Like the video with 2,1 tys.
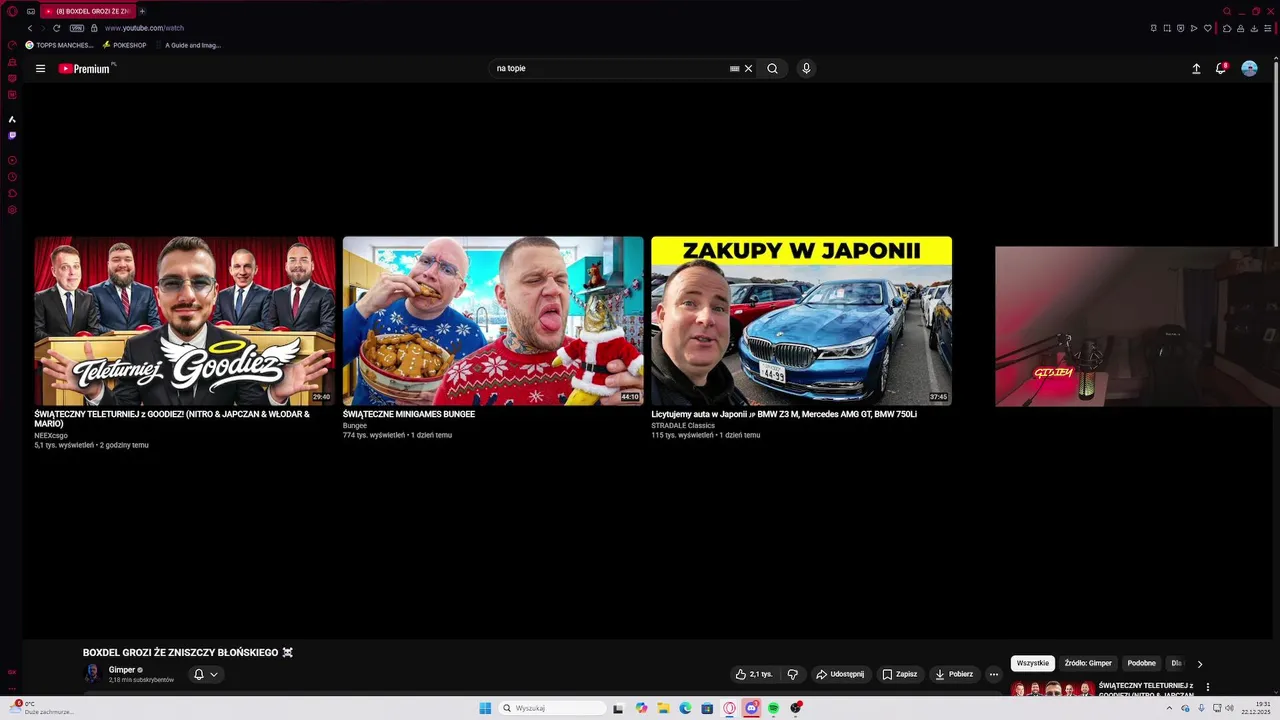Screen dimensions: 1280x720 point(755,674)
